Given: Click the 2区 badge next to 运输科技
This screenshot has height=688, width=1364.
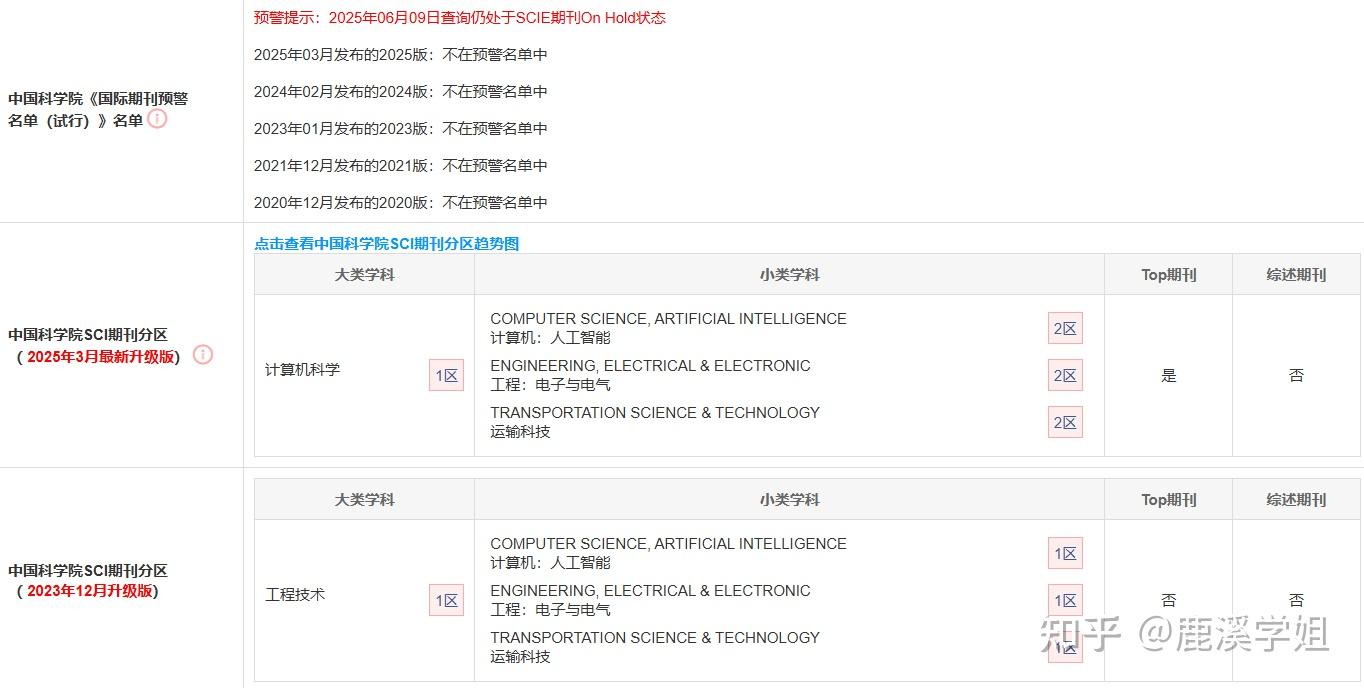Looking at the screenshot, I should [x=1065, y=421].
